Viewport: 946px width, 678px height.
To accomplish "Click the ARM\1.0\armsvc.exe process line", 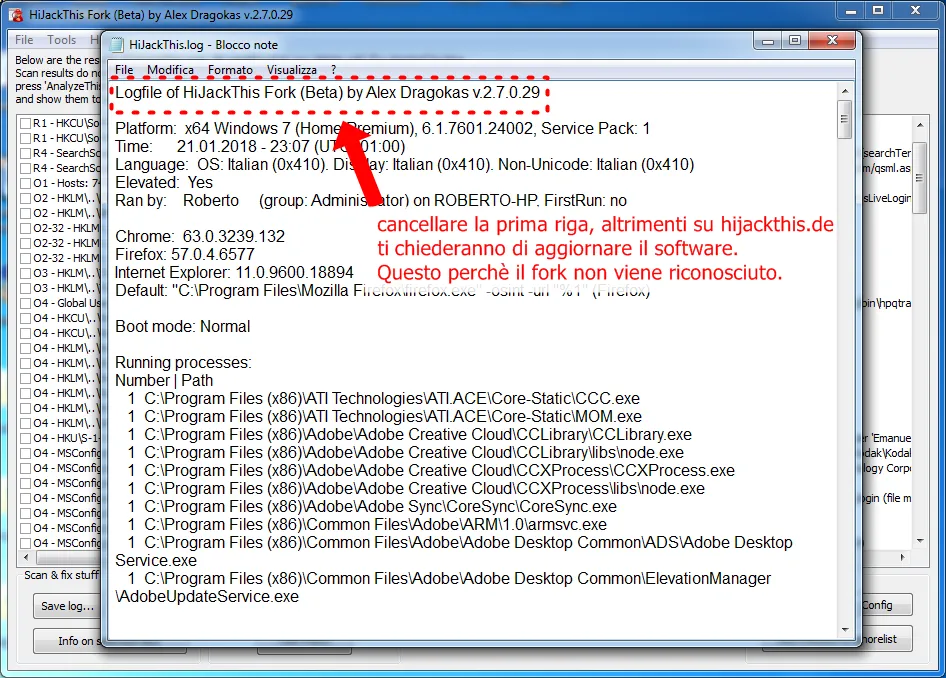I will point(367,525).
